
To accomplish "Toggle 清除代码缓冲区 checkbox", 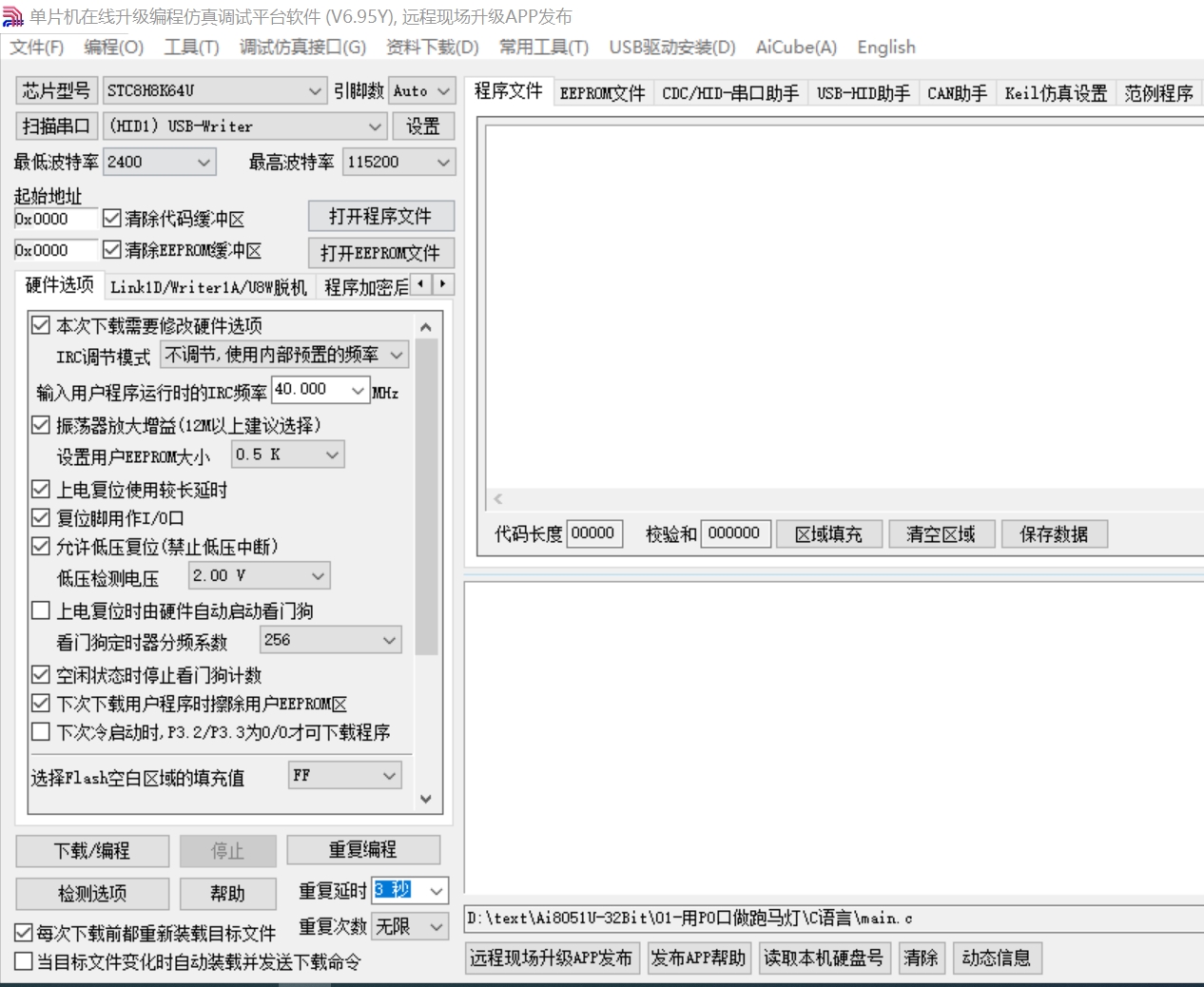I will (112, 219).
